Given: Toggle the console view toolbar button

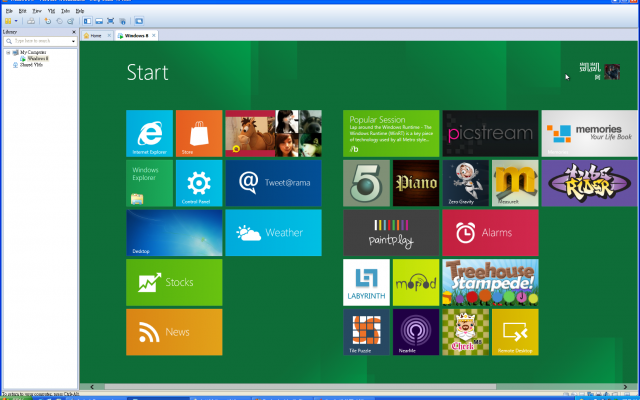Looking at the screenshot, I should (139, 21).
